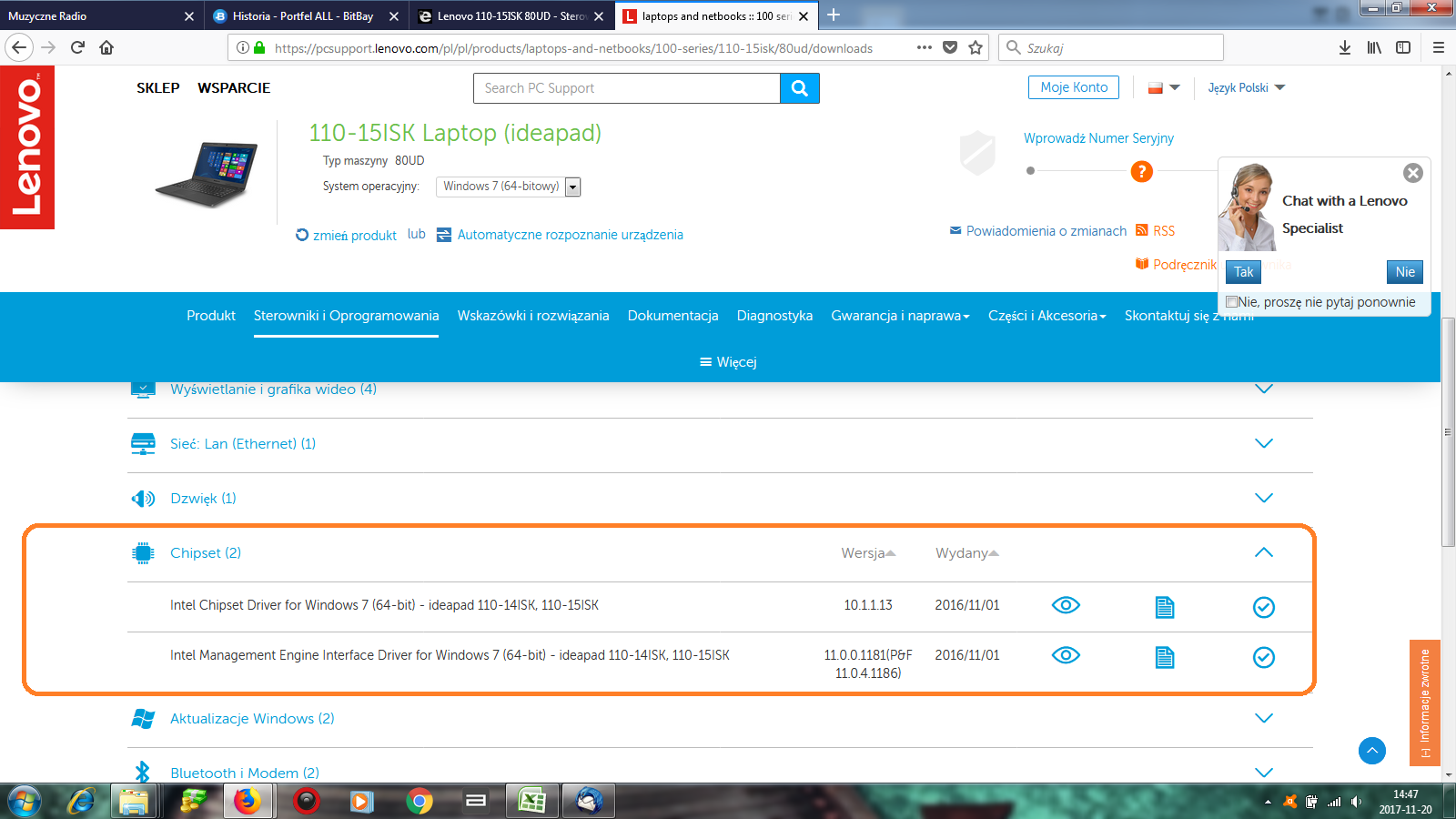Bookmark this page with the star icon

pyautogui.click(x=976, y=47)
